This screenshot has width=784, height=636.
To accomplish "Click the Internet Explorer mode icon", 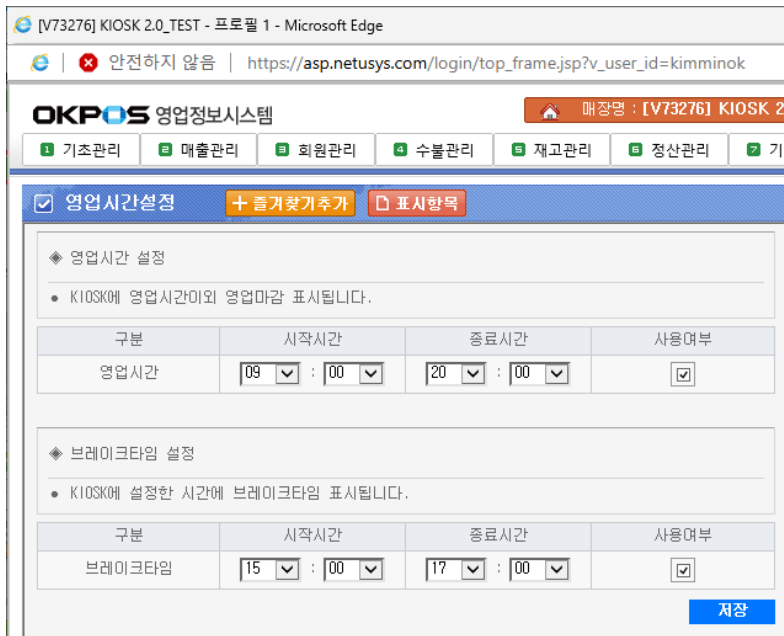I will [42, 63].
